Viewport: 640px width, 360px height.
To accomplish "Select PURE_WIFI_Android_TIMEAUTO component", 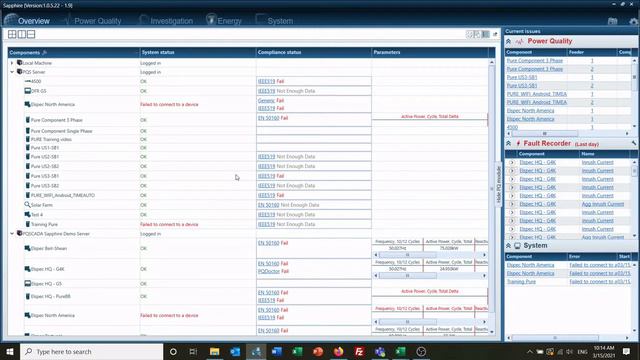I will click(63, 195).
